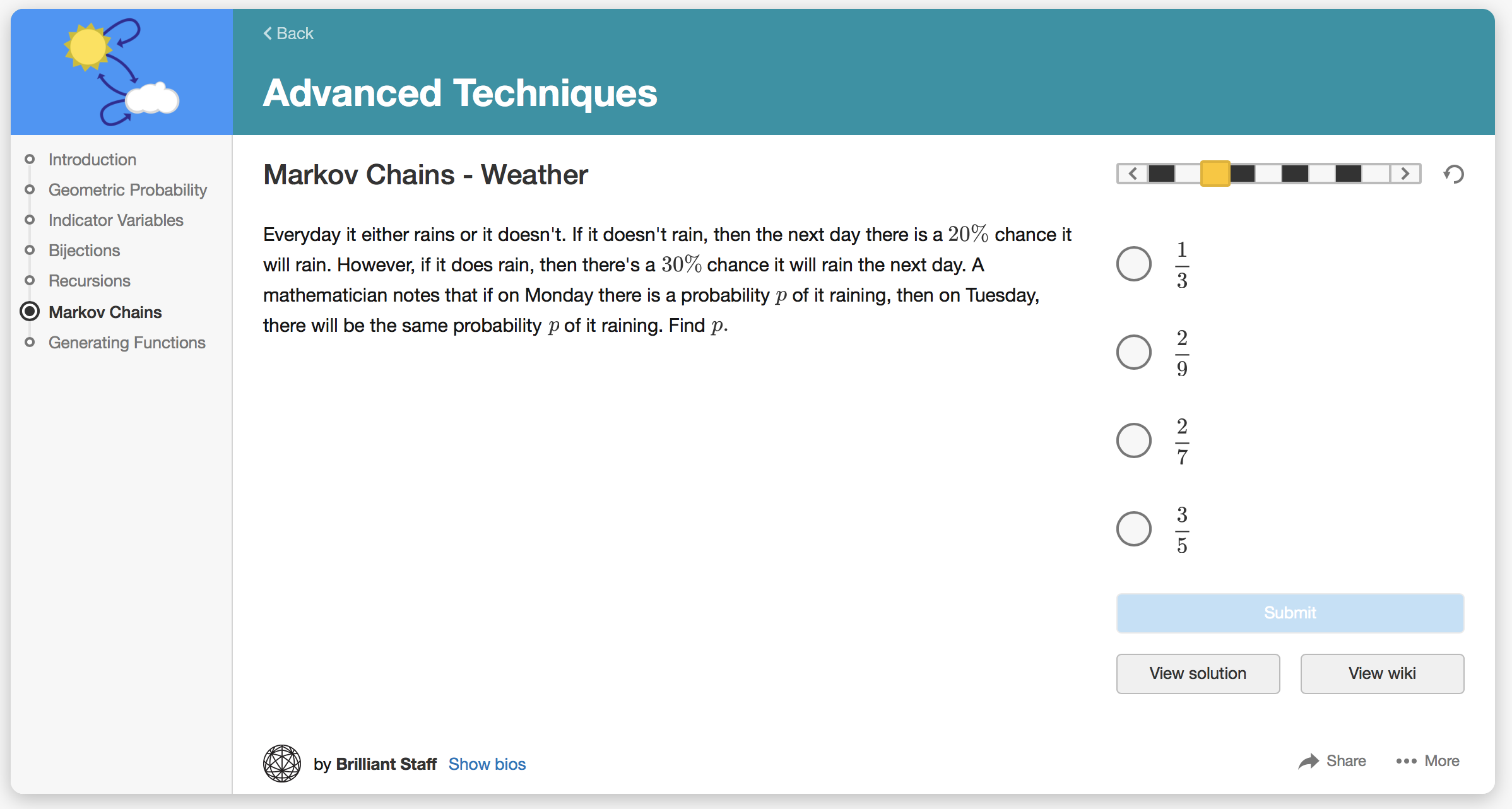
Task: Select the answer 1/3
Action: [x=1134, y=264]
